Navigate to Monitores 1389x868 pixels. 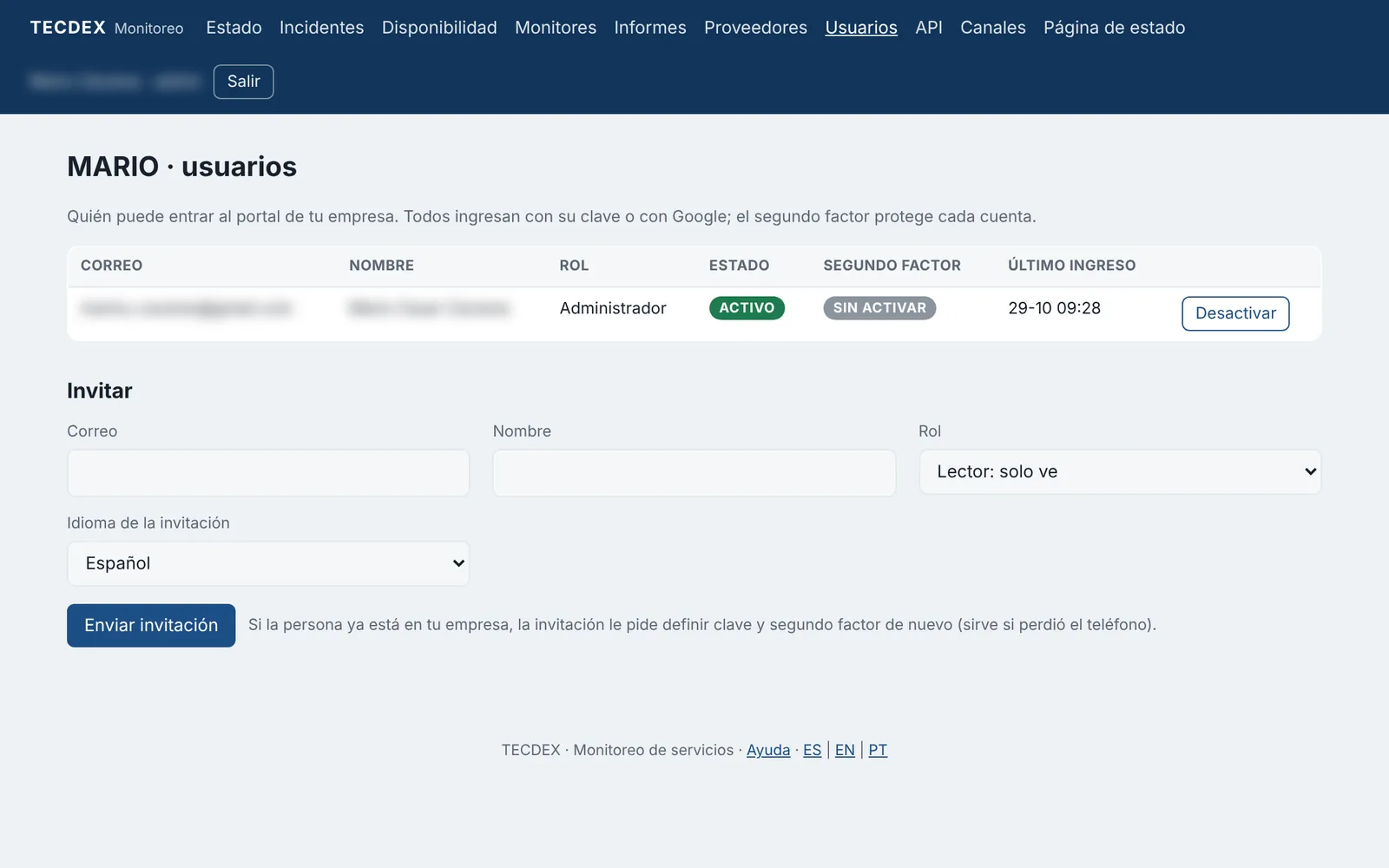(x=556, y=28)
